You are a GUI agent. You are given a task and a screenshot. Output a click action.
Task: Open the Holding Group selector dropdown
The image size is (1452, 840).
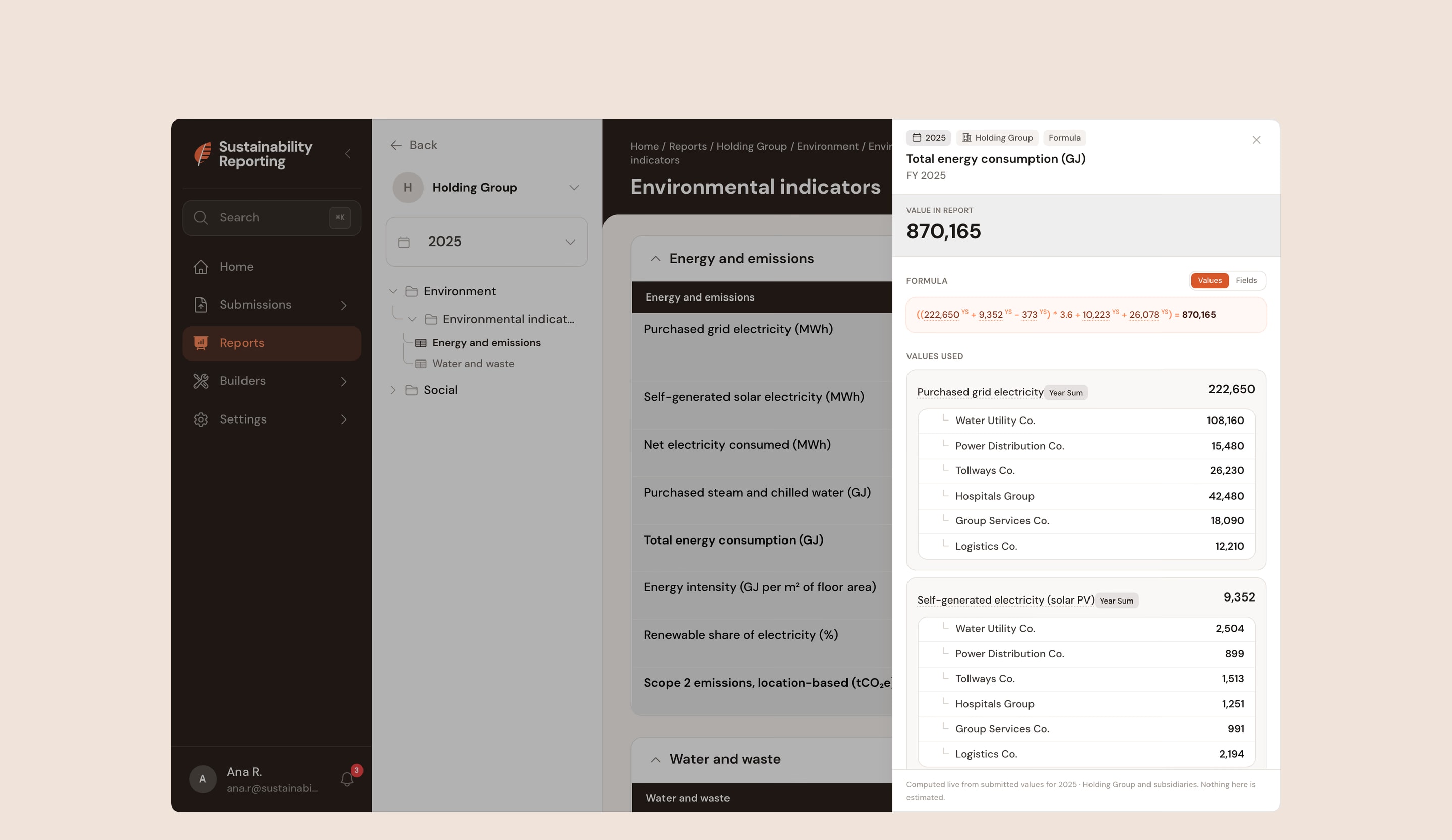574,188
